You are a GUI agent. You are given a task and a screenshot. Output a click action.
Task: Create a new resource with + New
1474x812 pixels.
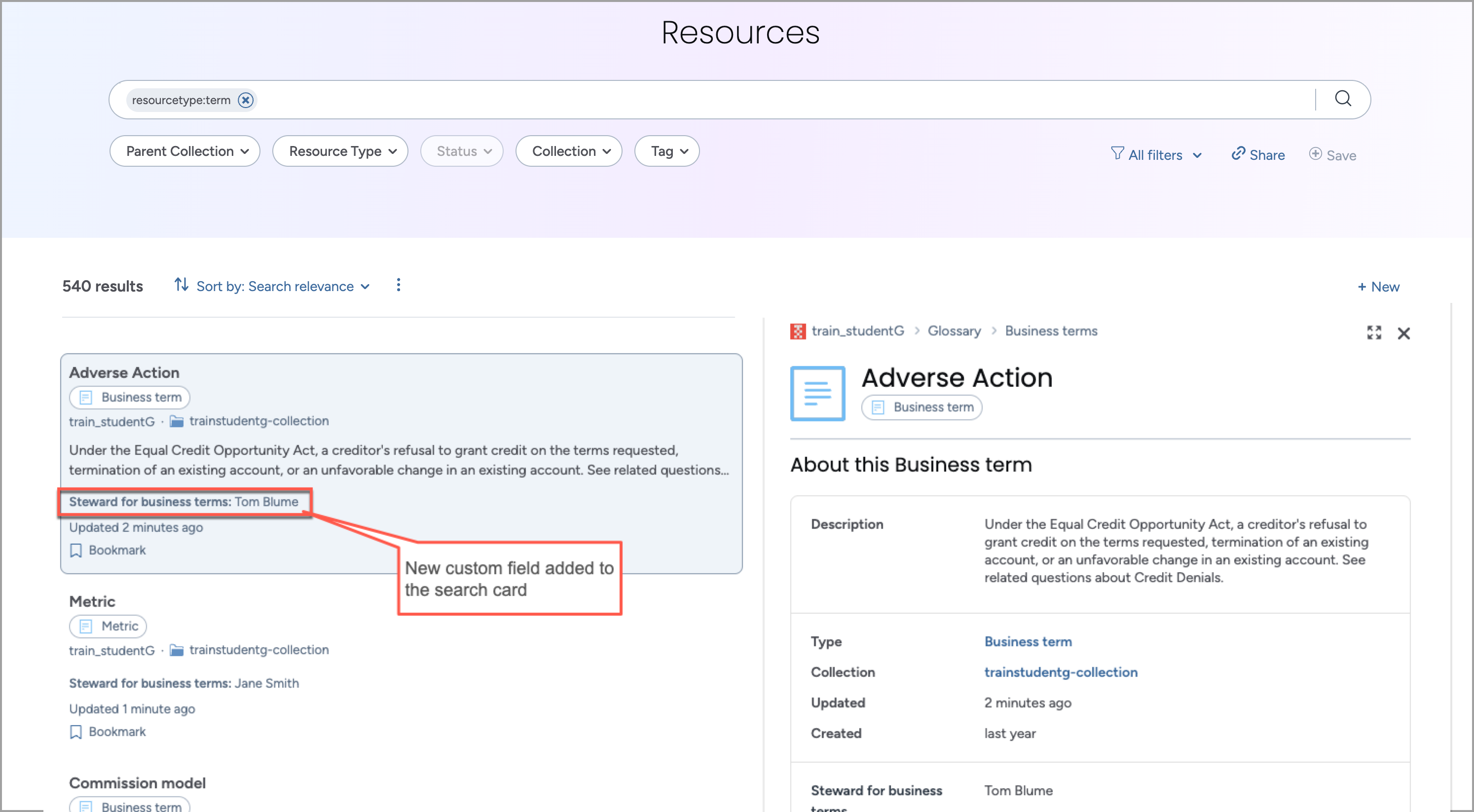coord(1378,286)
